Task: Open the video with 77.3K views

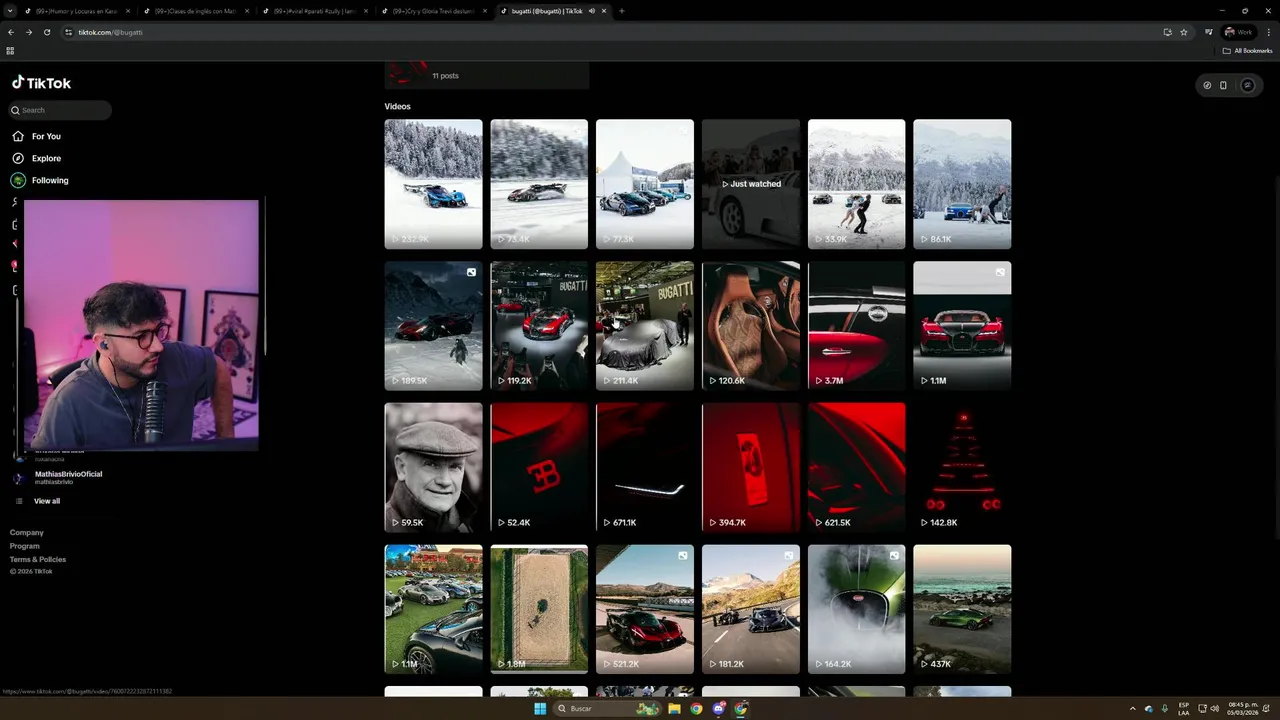Action: (x=645, y=184)
